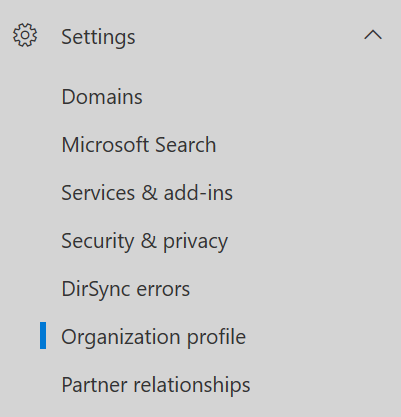Screen dimensions: 401x417
Task: Select the cogwheel beside Settings
Action: pyautogui.click(x=25, y=35)
